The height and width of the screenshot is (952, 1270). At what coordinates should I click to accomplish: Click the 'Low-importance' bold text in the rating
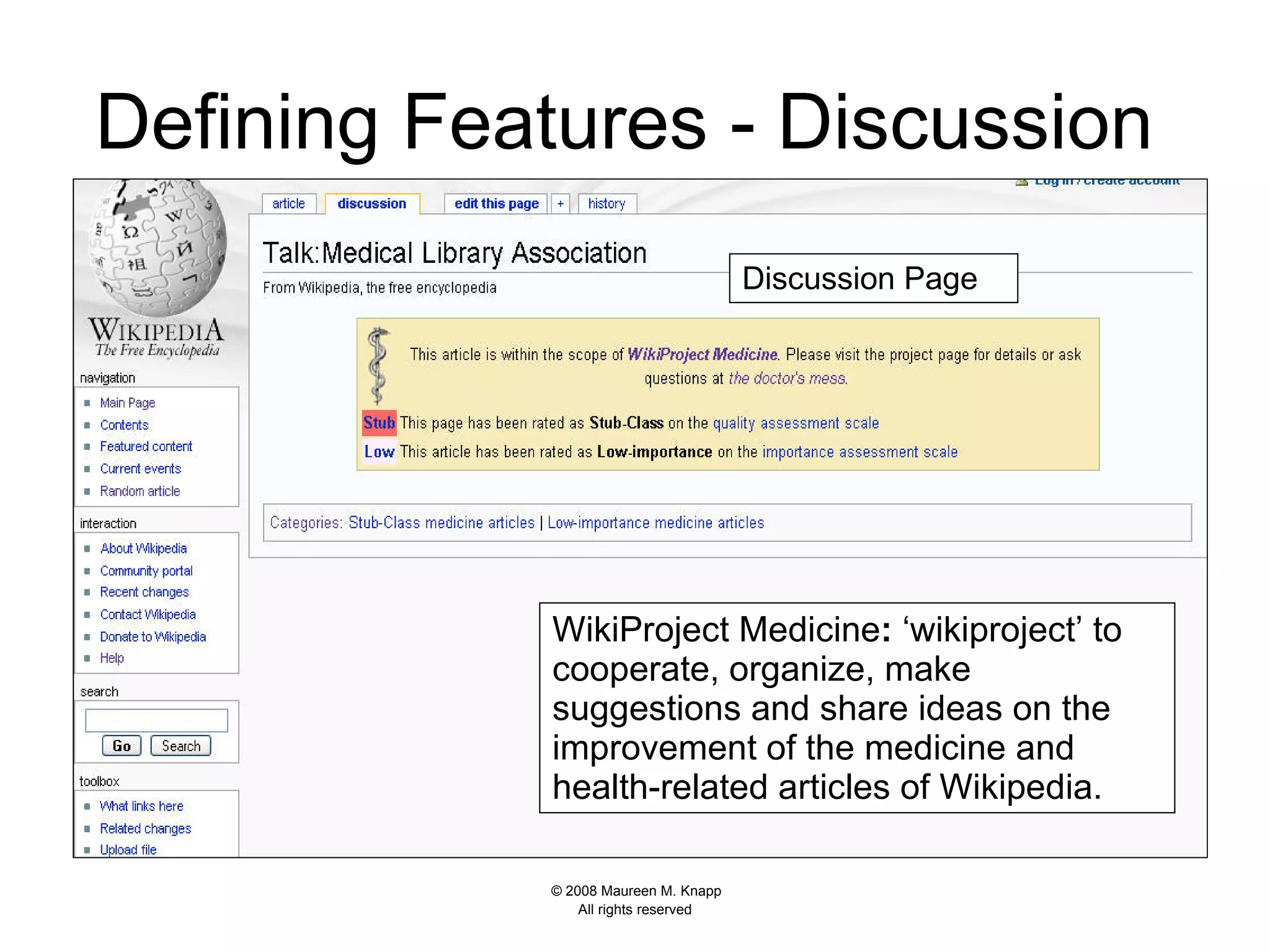coord(654,452)
